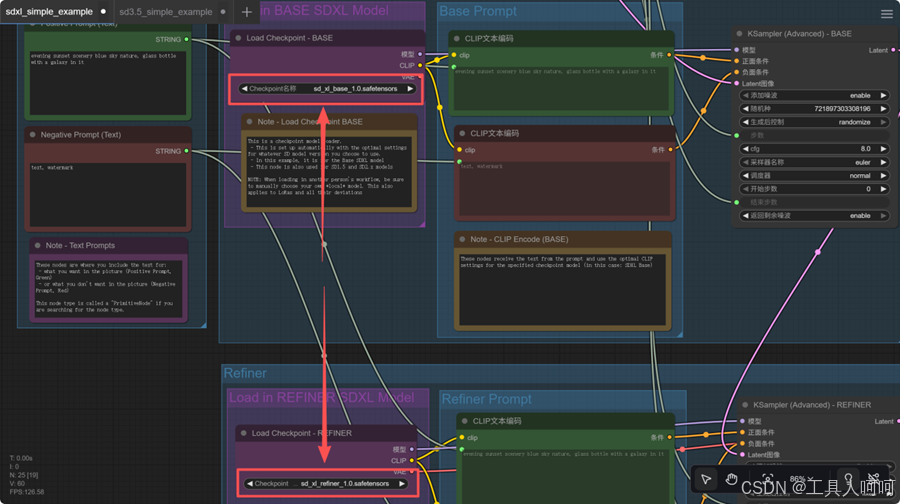Add a new workflow tab with plus
The width and height of the screenshot is (900, 504).
click(246, 11)
